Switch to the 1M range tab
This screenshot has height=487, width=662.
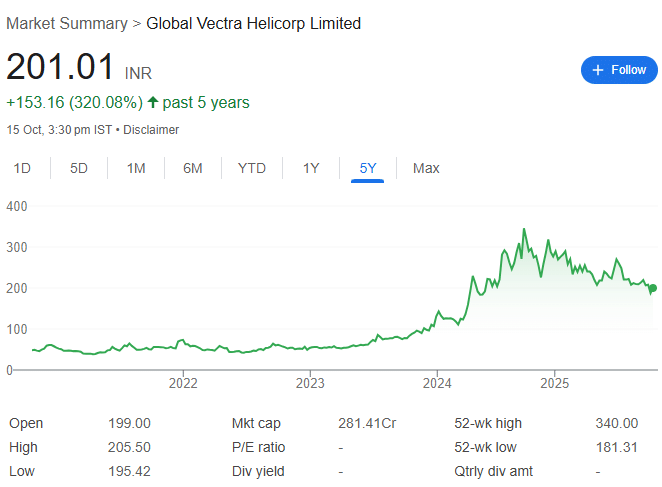pyautogui.click(x=136, y=168)
